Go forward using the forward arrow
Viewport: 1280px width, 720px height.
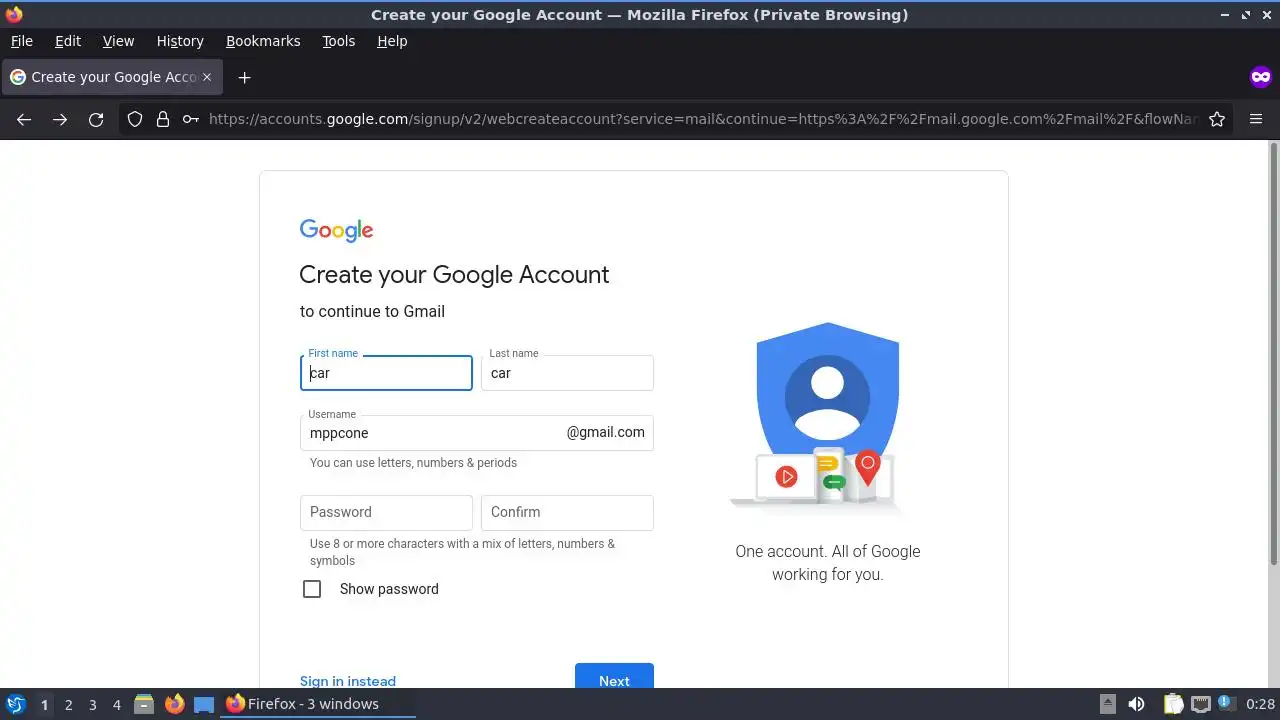pyautogui.click(x=60, y=119)
